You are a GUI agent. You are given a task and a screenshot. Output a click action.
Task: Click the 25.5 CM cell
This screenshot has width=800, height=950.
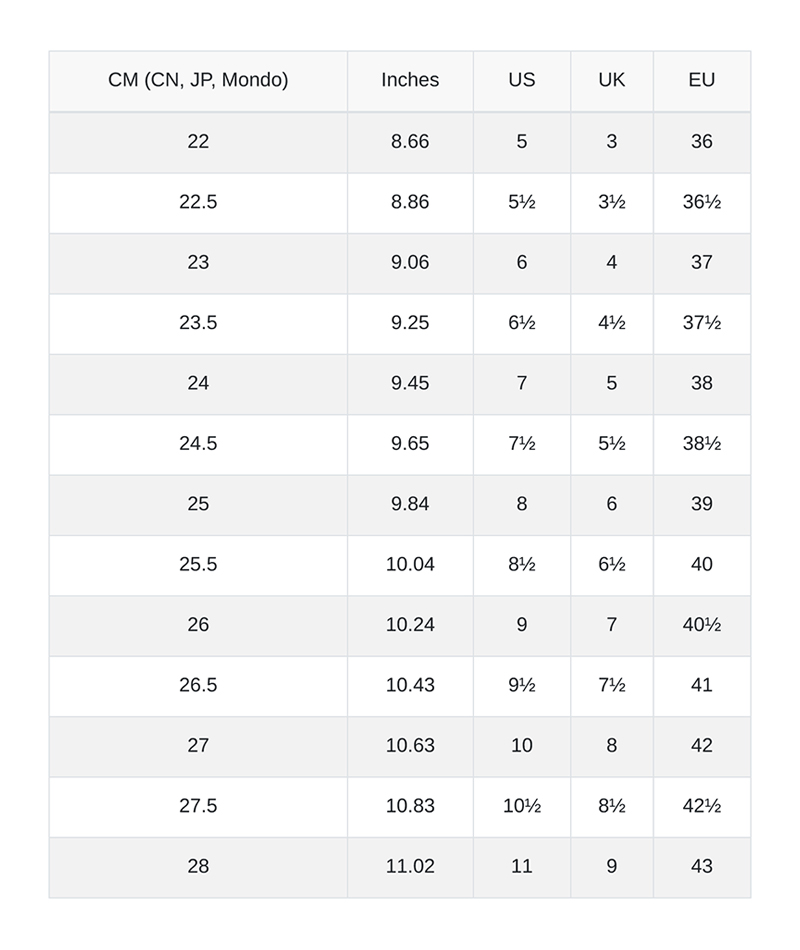point(198,564)
